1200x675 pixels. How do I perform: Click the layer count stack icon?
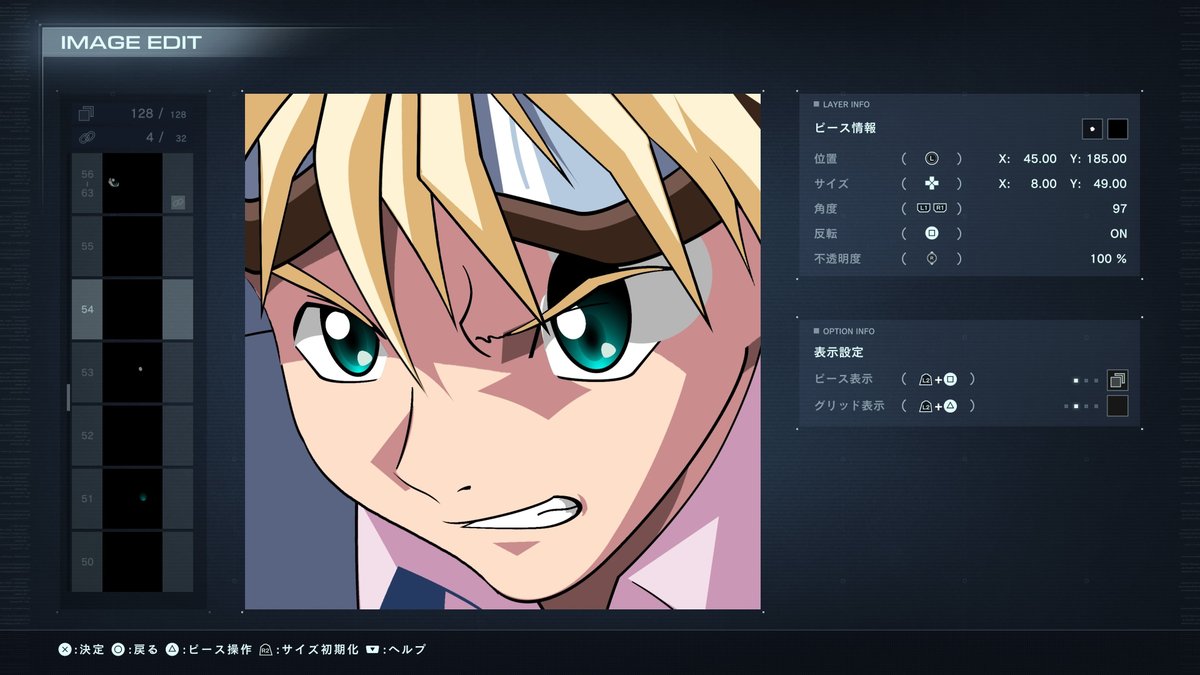pyautogui.click(x=86, y=114)
